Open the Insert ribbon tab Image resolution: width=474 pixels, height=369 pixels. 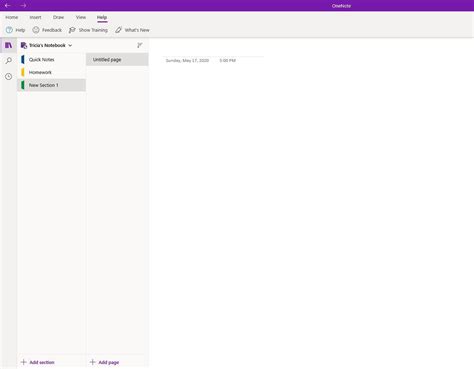point(35,17)
